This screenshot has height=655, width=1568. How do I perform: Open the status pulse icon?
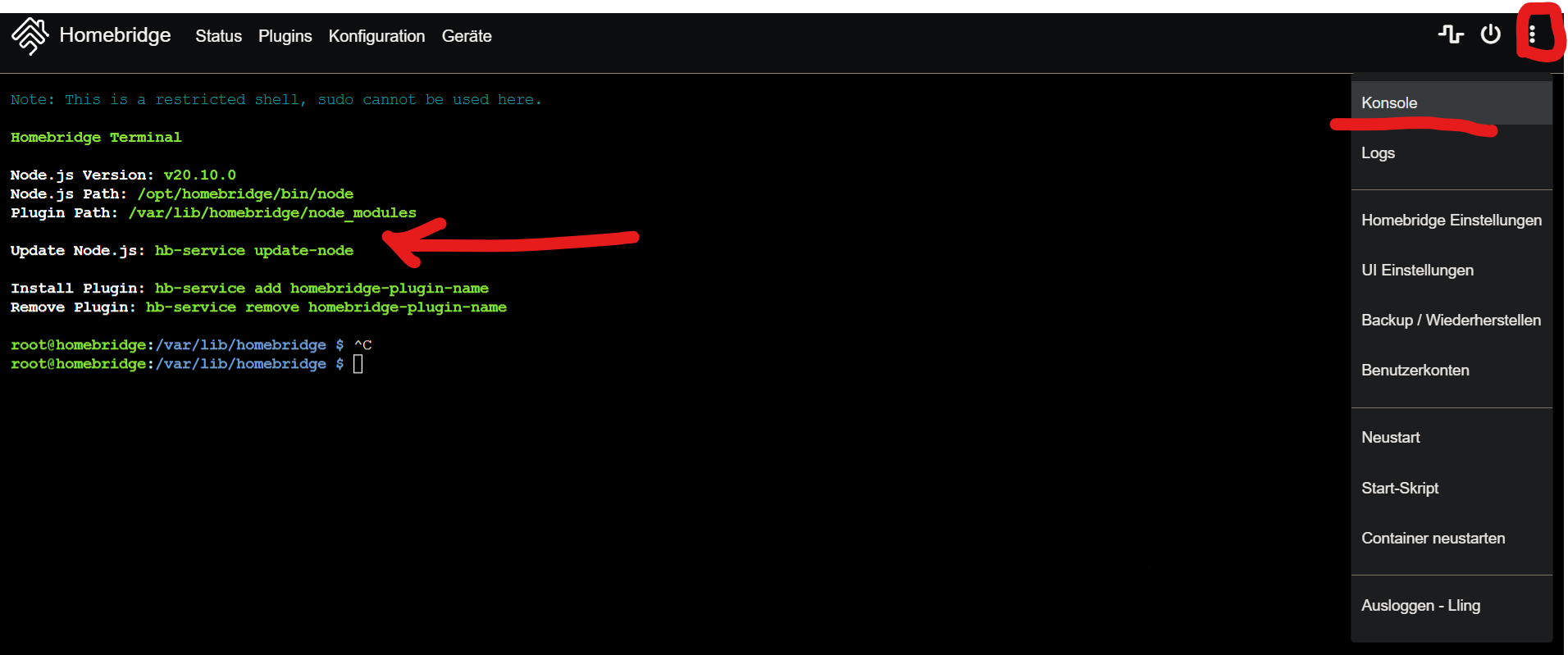1451,34
